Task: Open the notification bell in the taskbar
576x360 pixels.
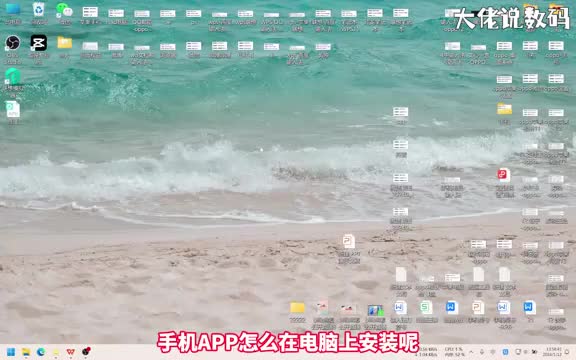Action: tap(568, 352)
